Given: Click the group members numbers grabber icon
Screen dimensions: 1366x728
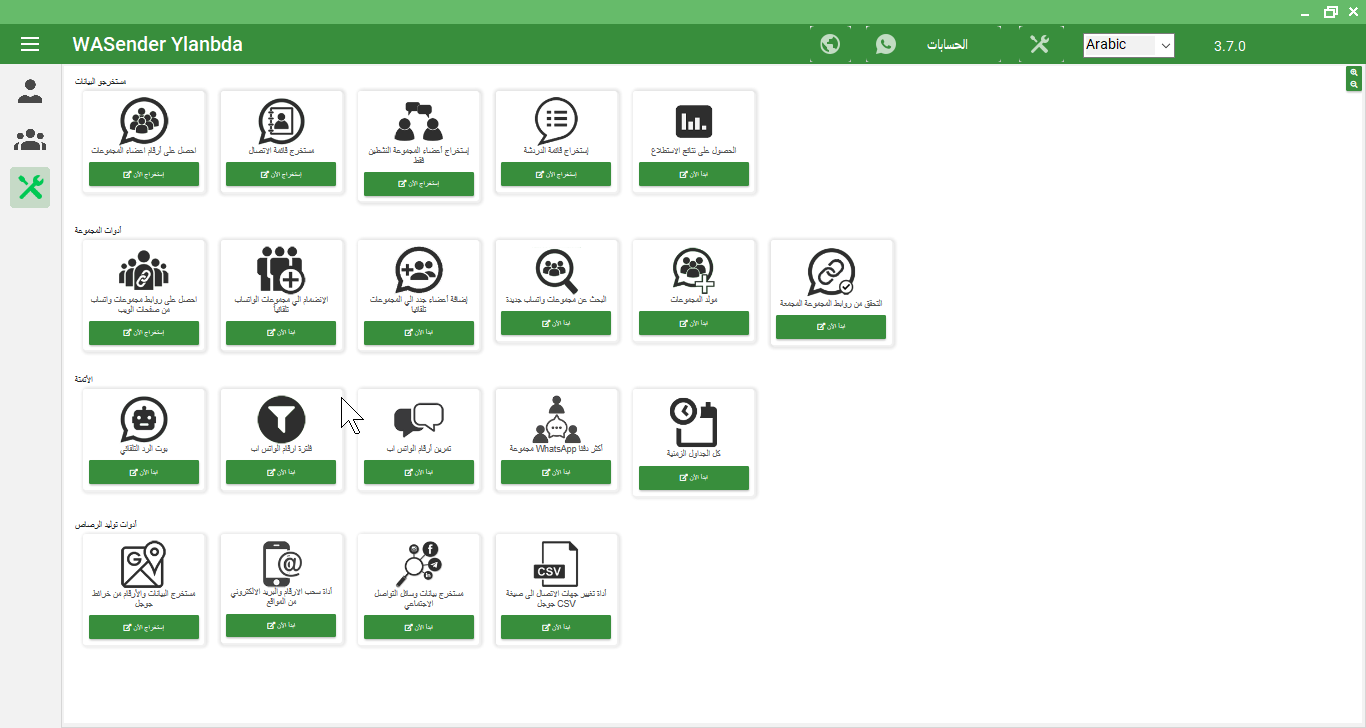Looking at the screenshot, I should point(144,121).
